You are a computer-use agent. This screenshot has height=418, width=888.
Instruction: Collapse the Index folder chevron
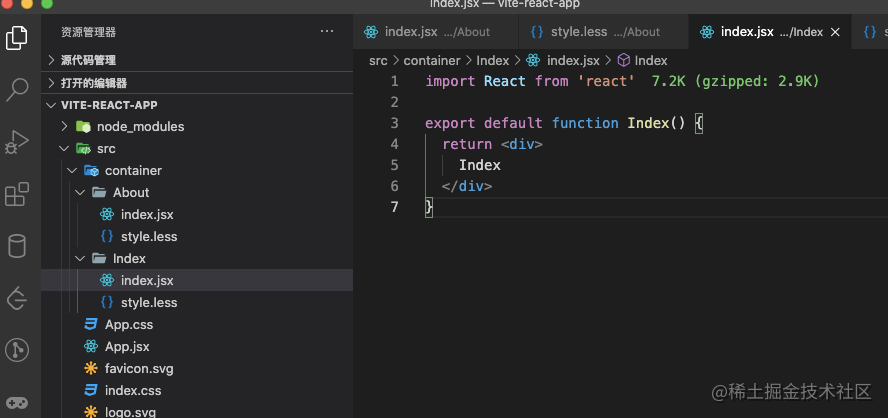[x=80, y=258]
